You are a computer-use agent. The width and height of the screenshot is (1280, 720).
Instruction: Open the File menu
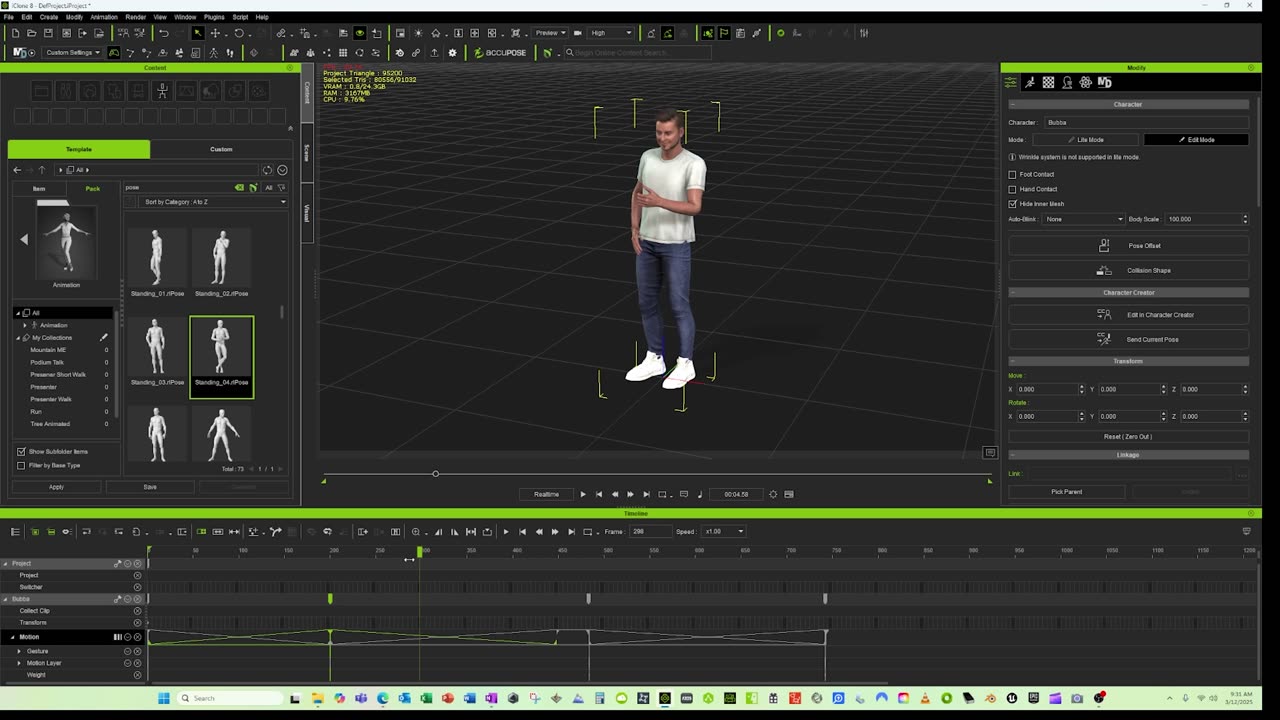[x=8, y=17]
